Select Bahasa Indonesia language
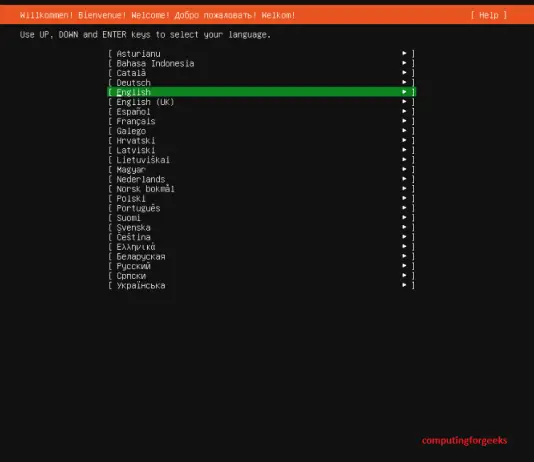The image size is (534, 462). (262, 63)
